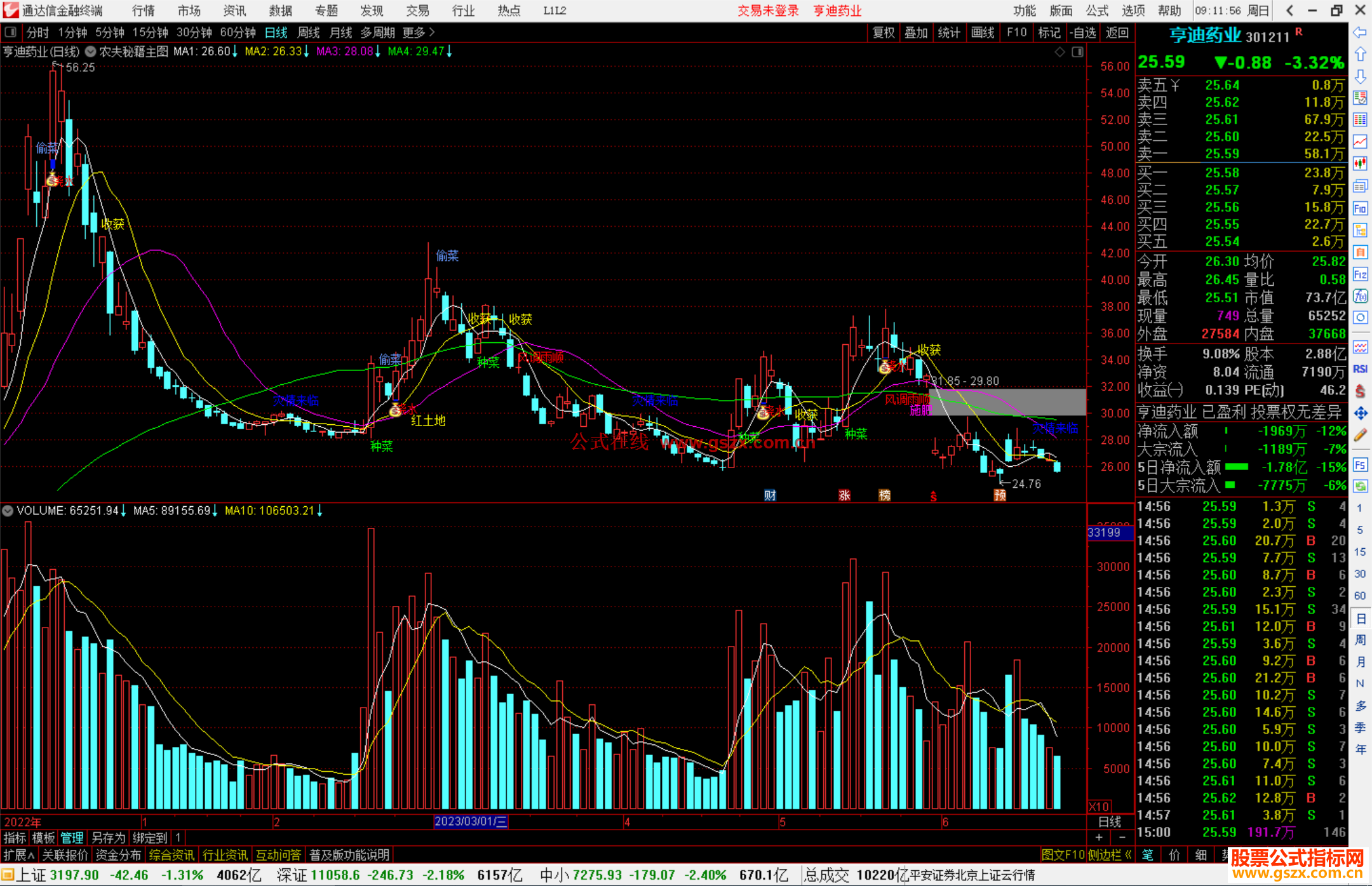Select the pencil drawing tool icon
Viewport: 1372px width, 886px height.
click(1360, 436)
